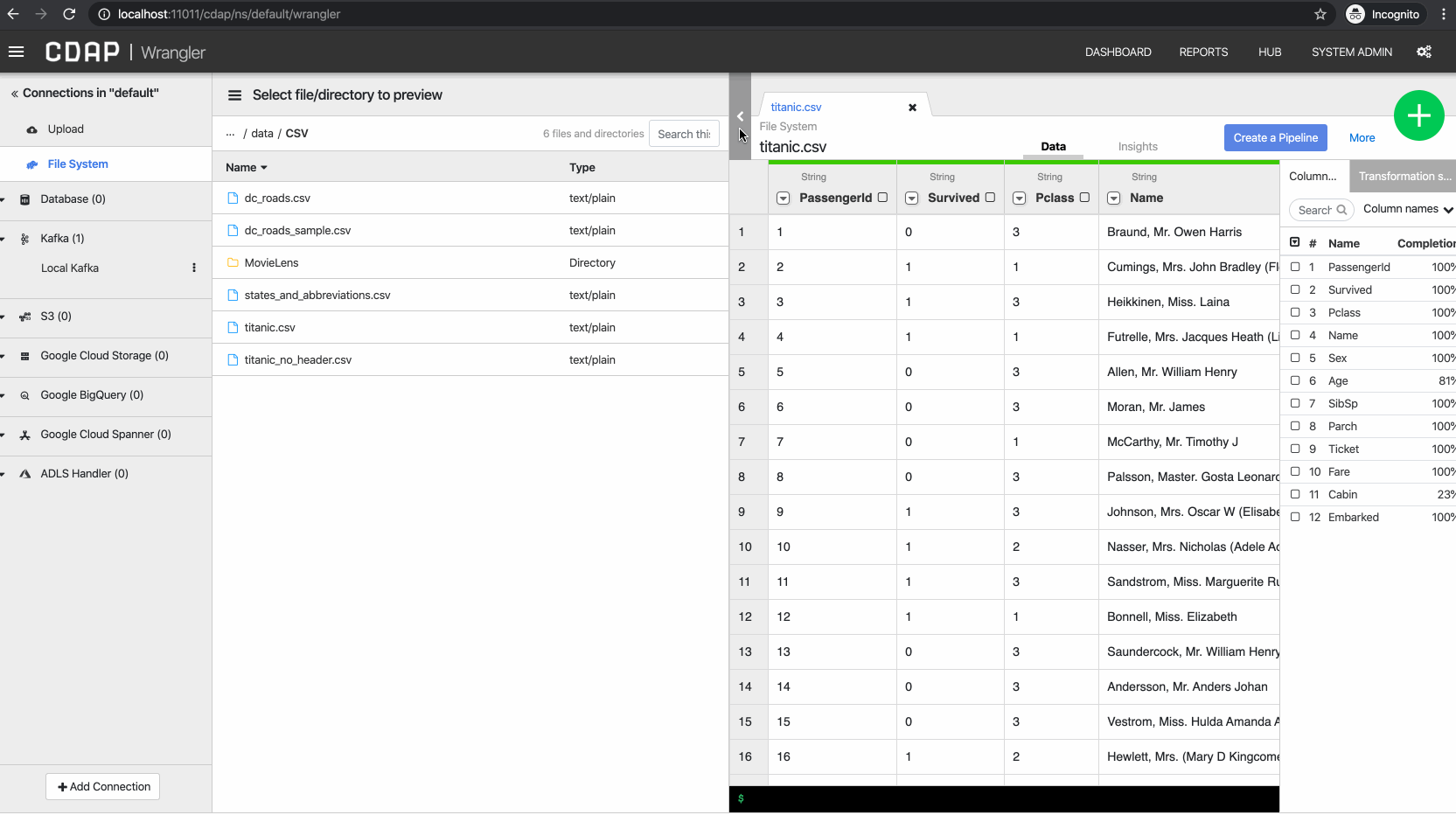Switch to the Insights tab
Image resolution: width=1456 pixels, height=815 pixels.
pos(1138,147)
